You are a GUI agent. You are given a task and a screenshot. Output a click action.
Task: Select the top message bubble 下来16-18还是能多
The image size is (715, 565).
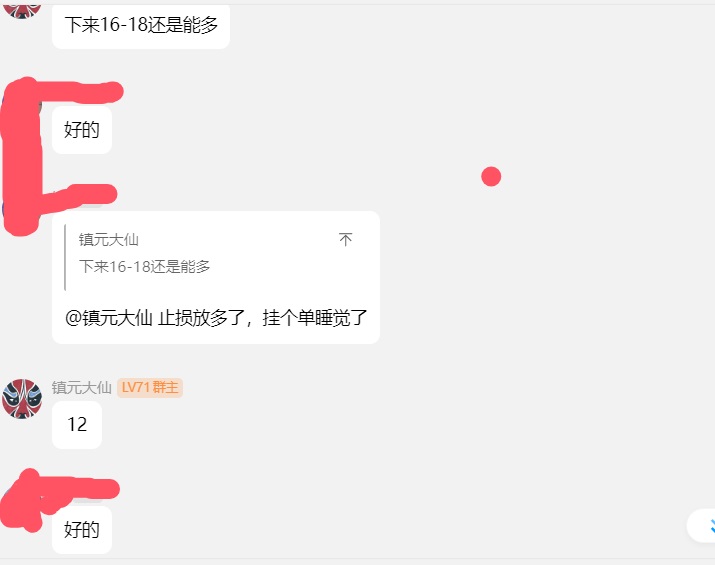[141, 26]
